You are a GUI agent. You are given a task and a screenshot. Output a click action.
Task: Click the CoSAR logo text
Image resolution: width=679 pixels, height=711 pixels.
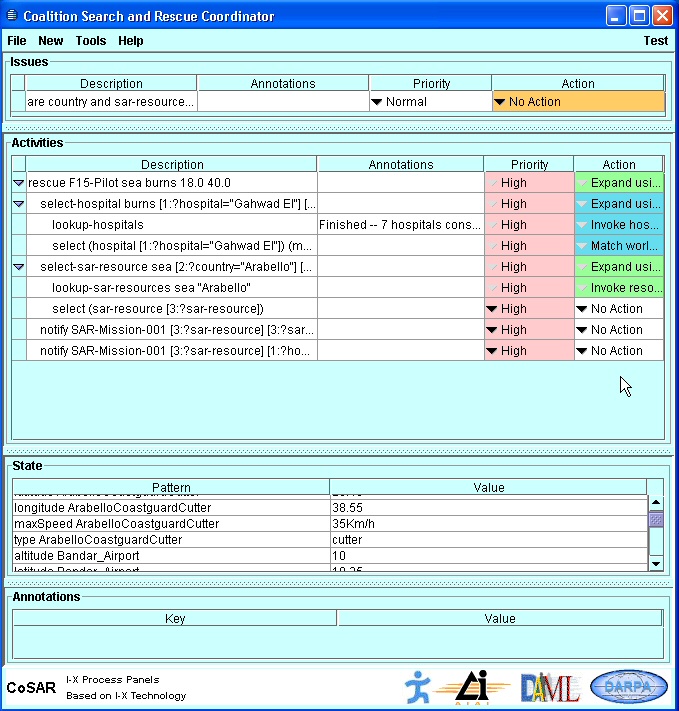31,687
